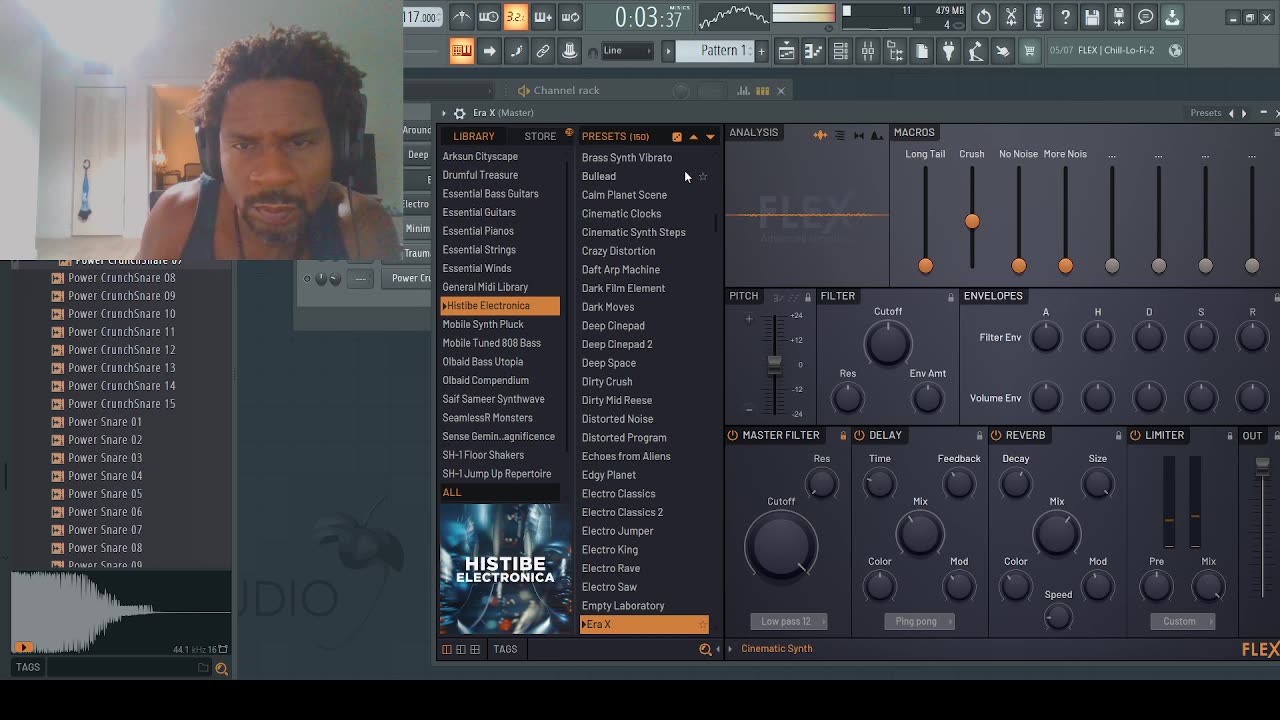Click the TAGS button in FLEX browser

(x=505, y=649)
